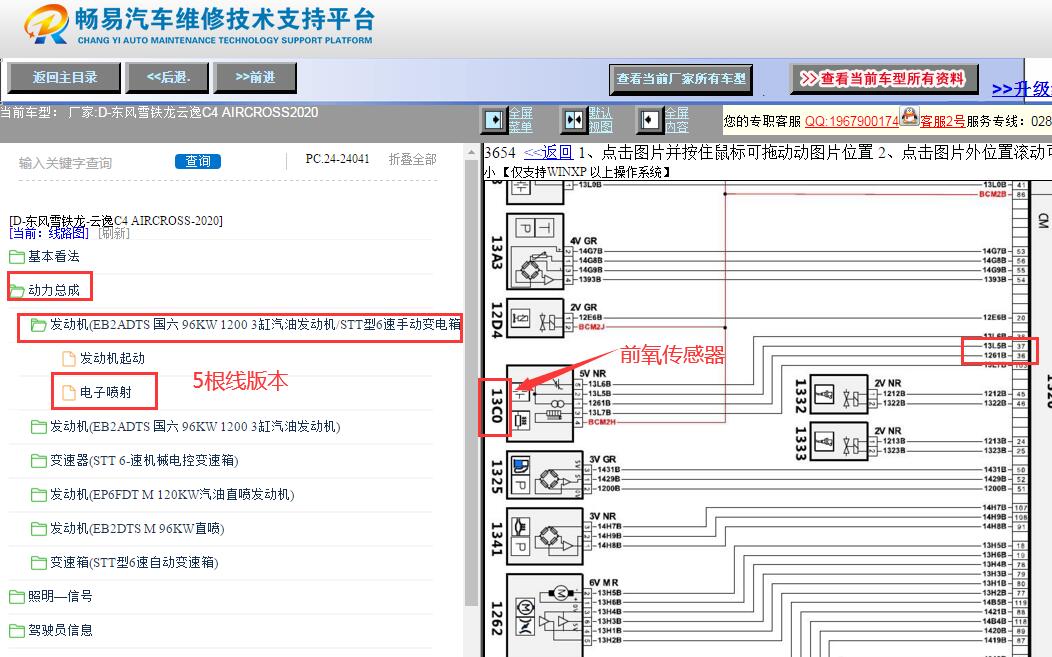Click the 客服2号 link
Image resolution: width=1052 pixels, height=657 pixels.
(943, 121)
